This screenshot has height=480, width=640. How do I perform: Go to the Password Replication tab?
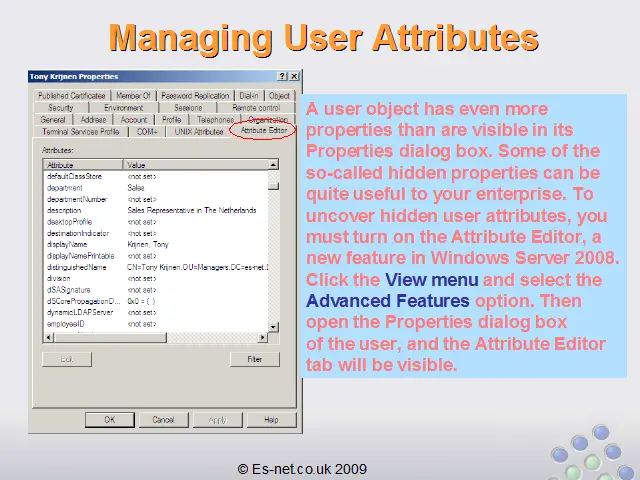click(x=195, y=96)
